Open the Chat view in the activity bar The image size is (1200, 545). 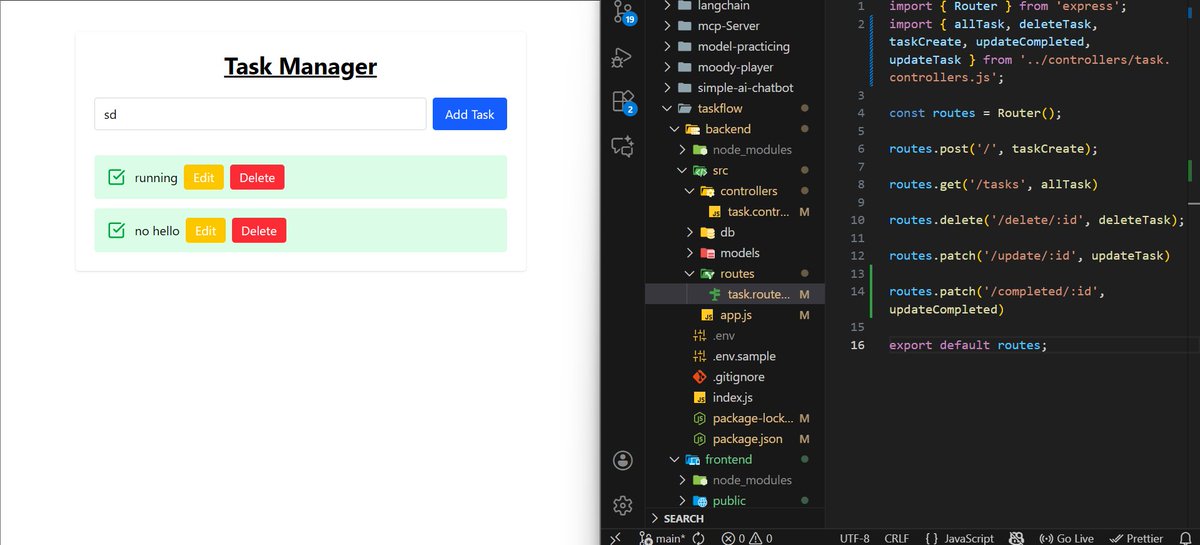pos(623,147)
